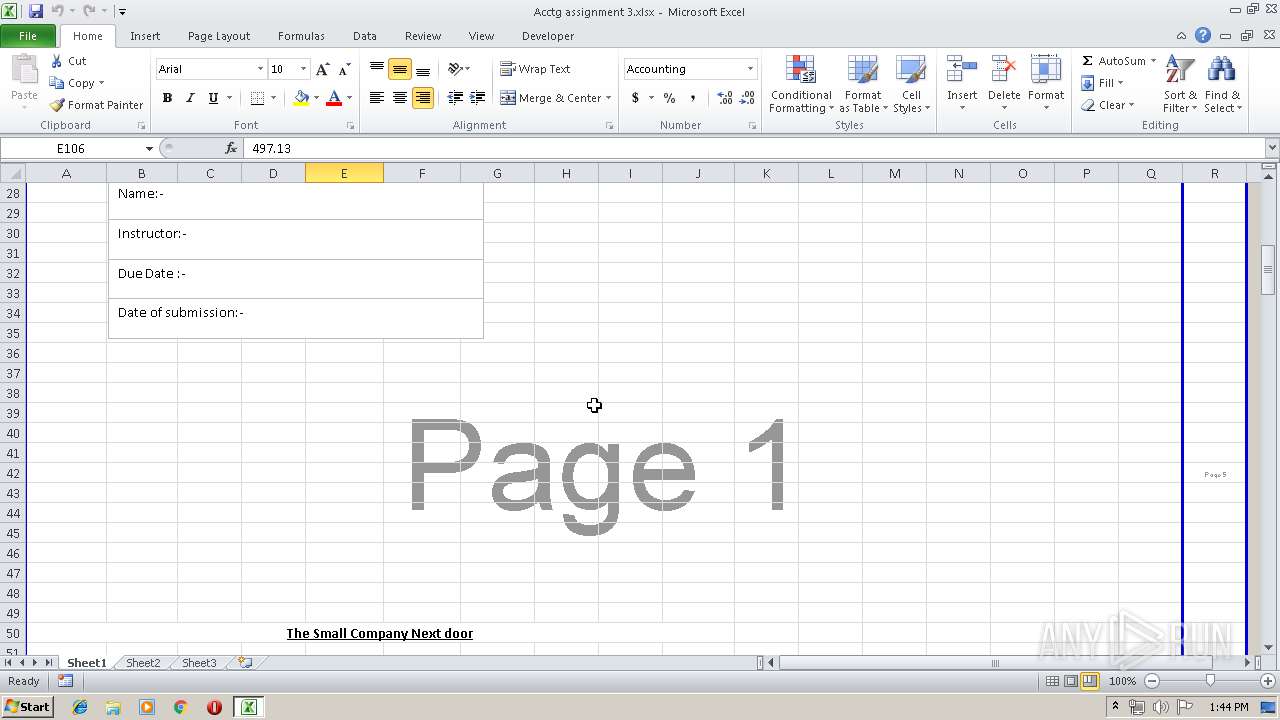Open the File tab

28,36
